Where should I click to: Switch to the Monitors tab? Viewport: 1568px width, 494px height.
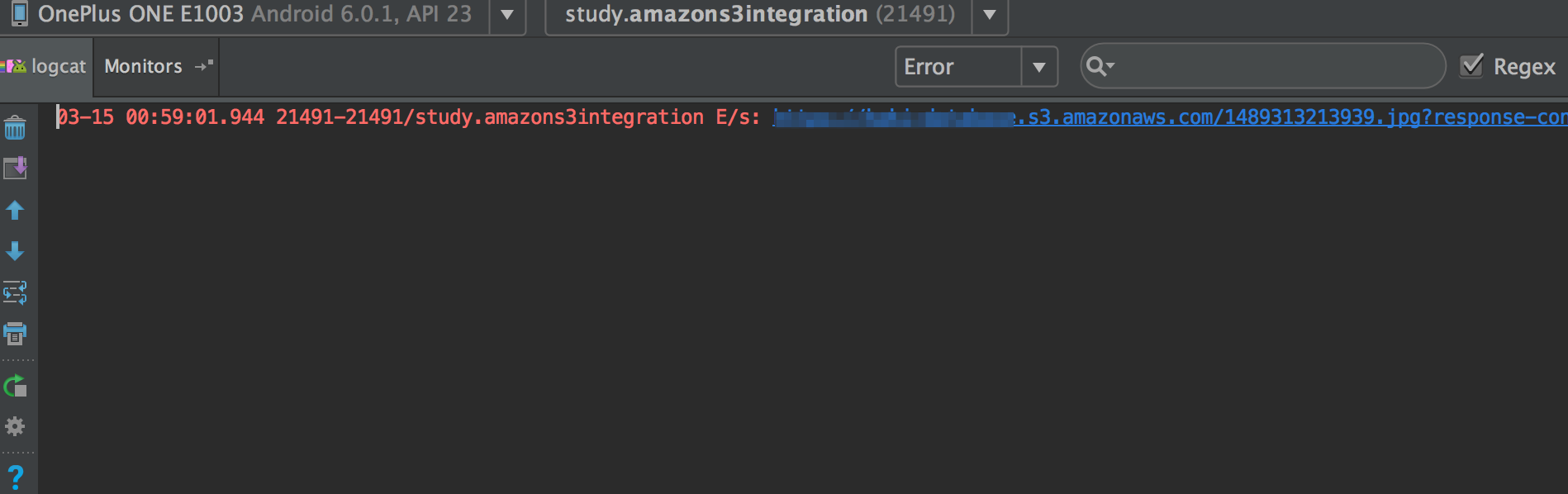coord(143,66)
